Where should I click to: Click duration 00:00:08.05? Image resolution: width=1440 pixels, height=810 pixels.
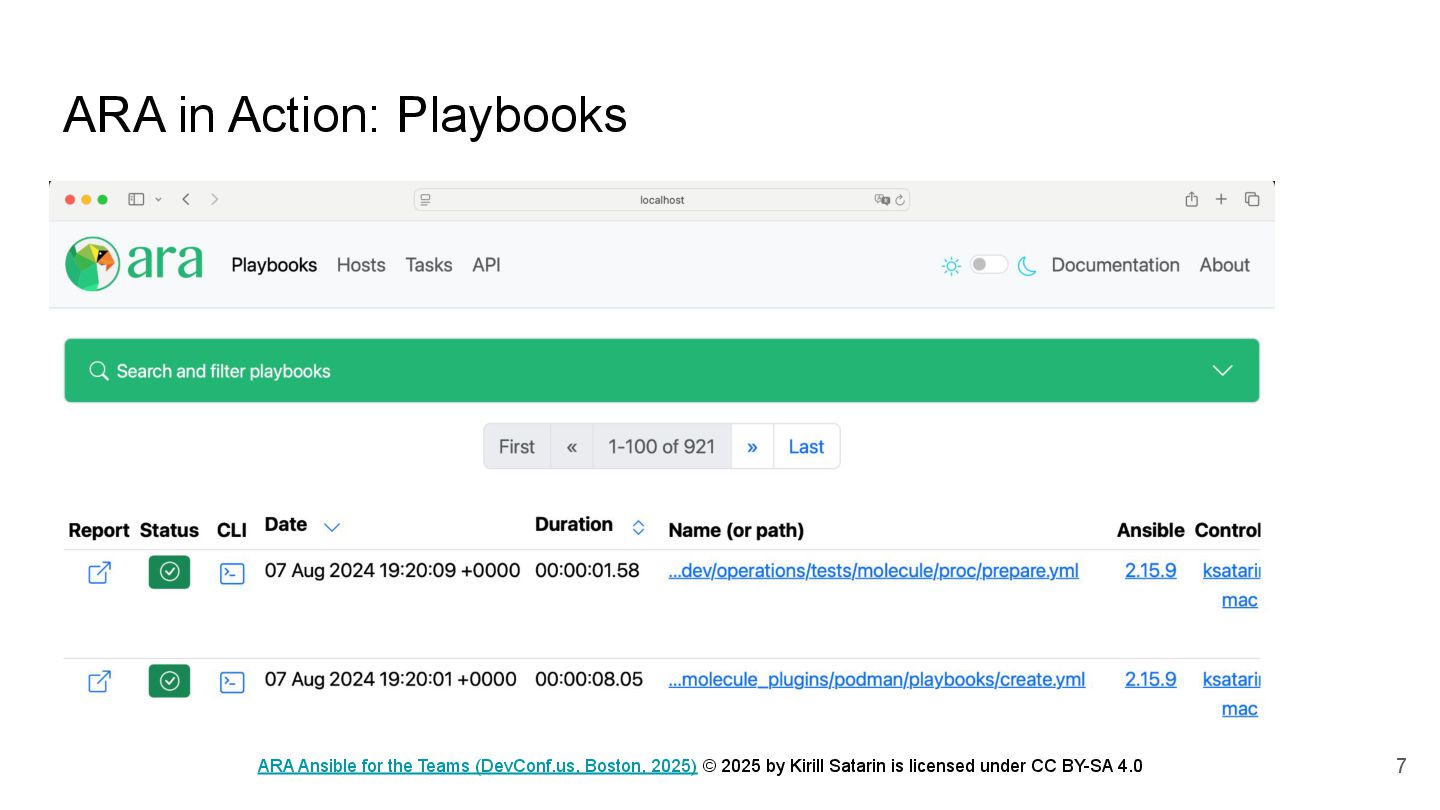tap(589, 680)
